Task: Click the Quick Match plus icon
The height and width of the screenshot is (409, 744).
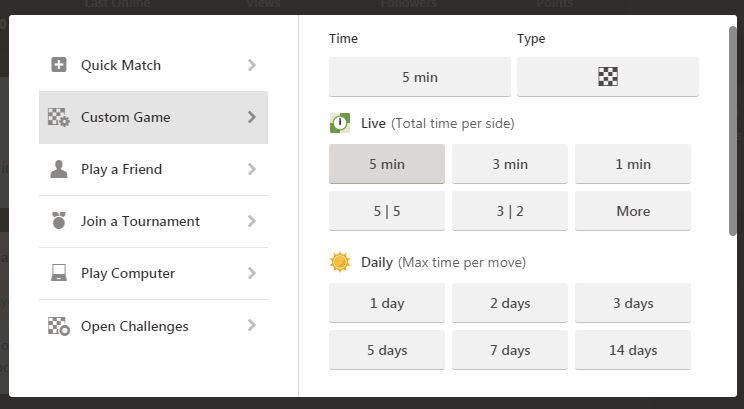Action: (58, 65)
